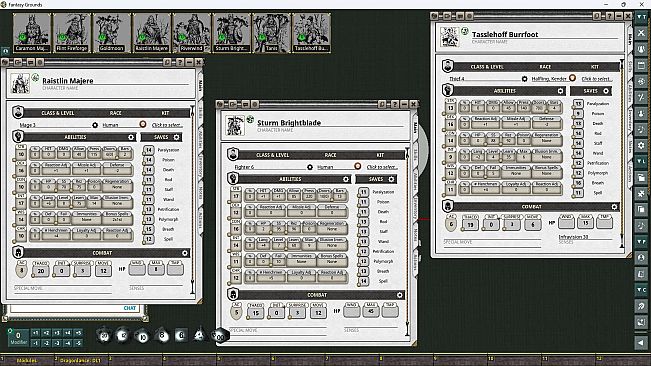Open Abilities settings gear in Raistlin sheet
651x366 pixels.
pyautogui.click(x=131, y=137)
